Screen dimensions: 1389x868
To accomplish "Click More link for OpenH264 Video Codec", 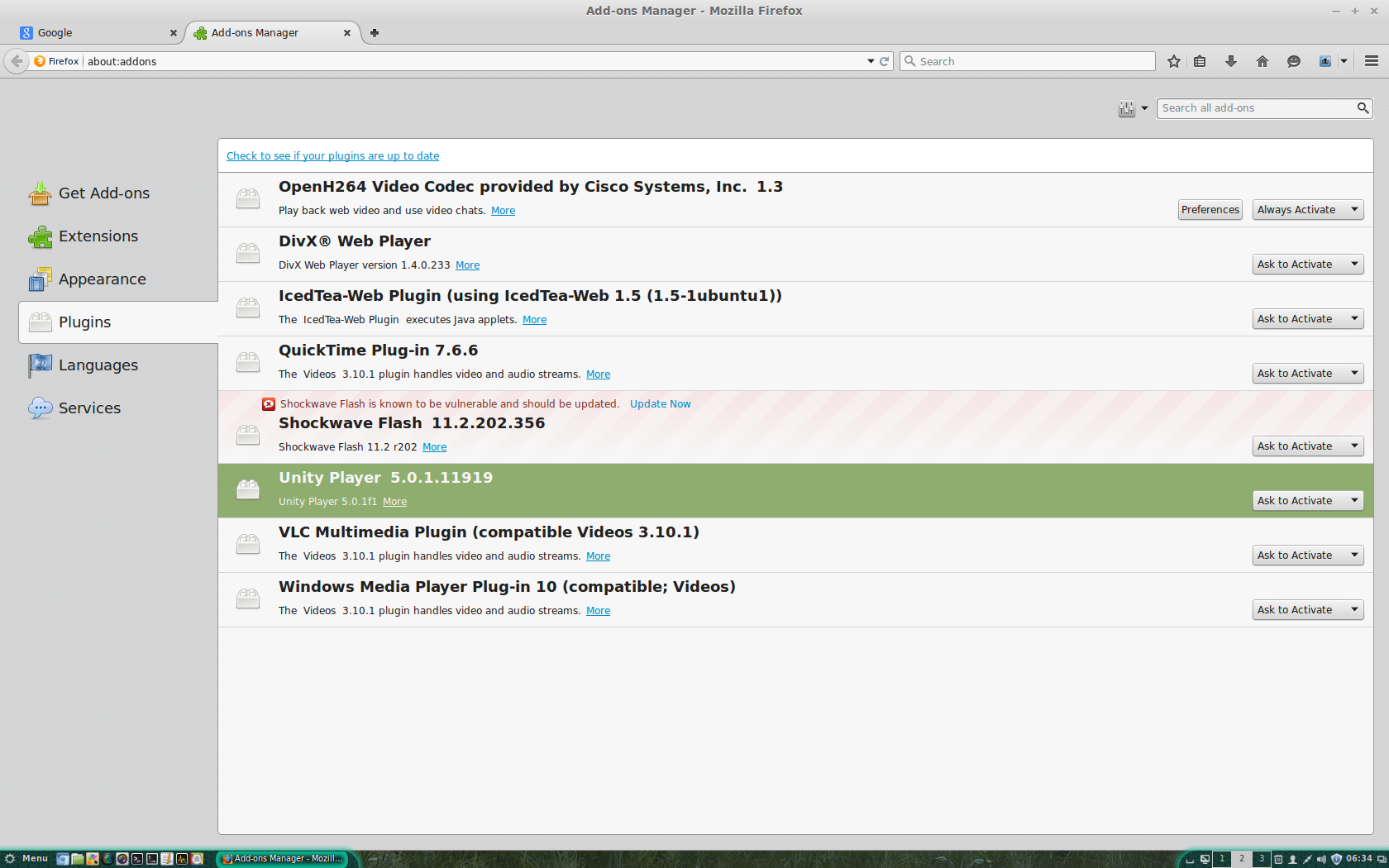I will [x=503, y=211].
